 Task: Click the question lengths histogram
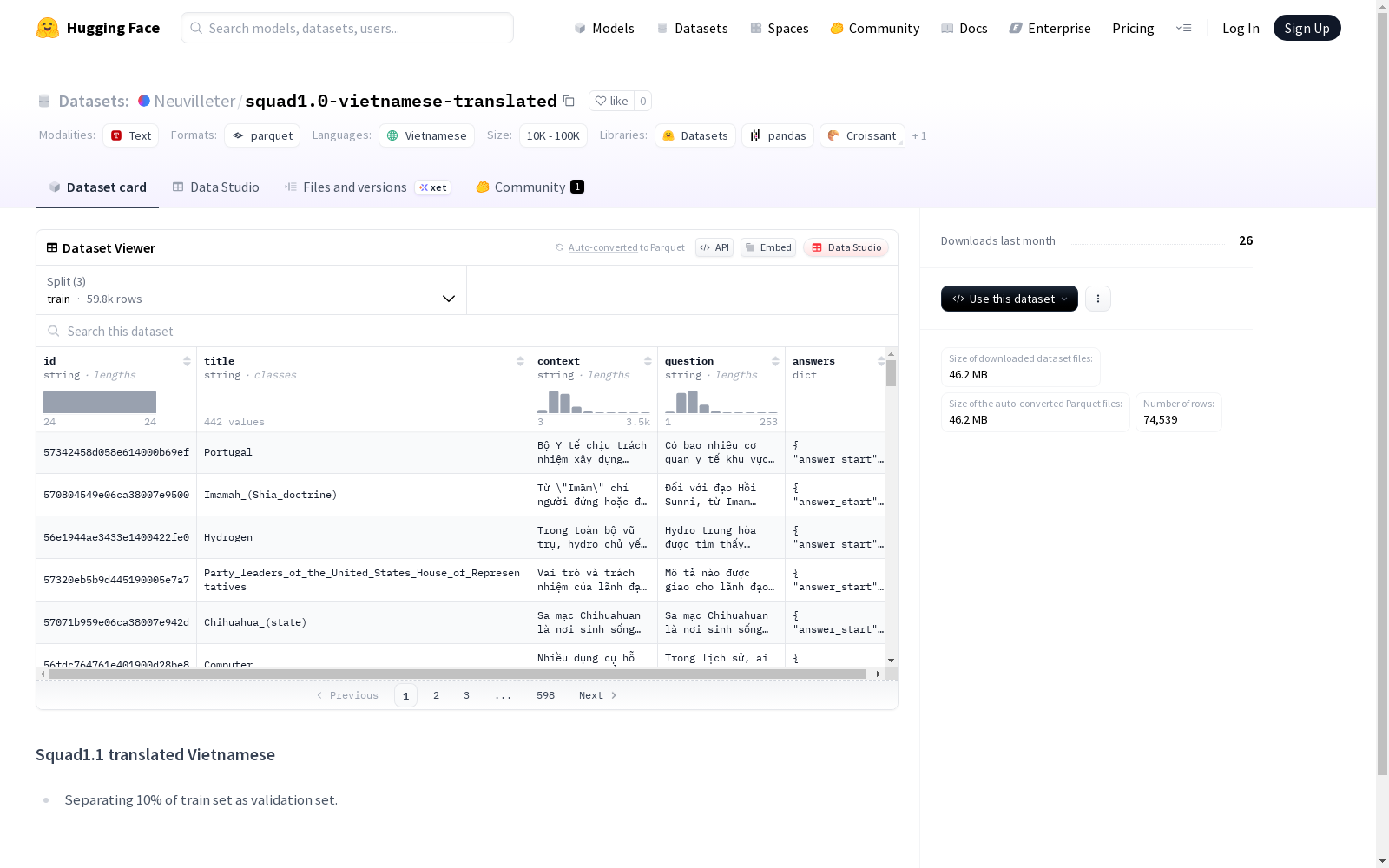[x=721, y=402]
